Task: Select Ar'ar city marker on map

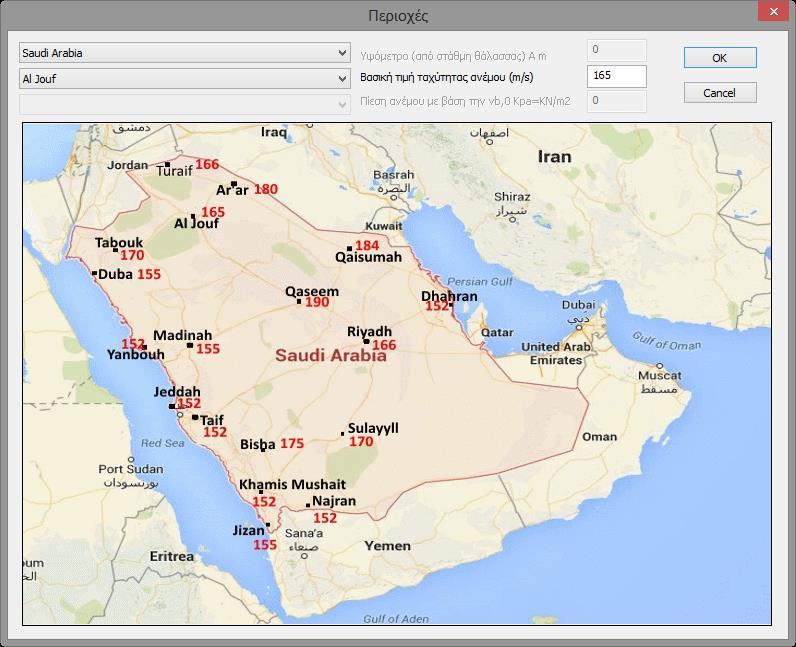Action: coord(234,184)
